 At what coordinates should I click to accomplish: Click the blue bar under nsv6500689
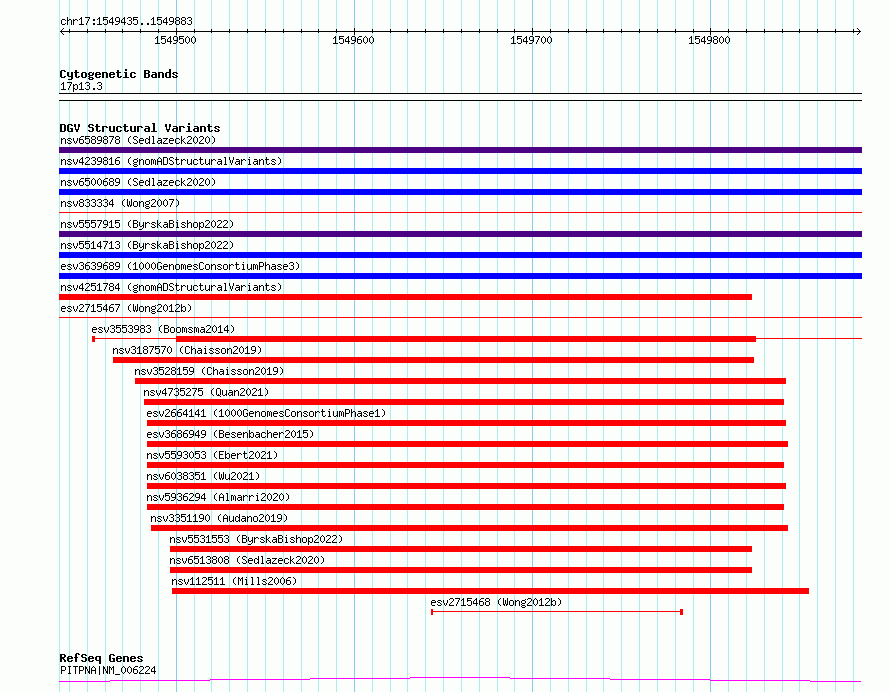[x=460, y=192]
